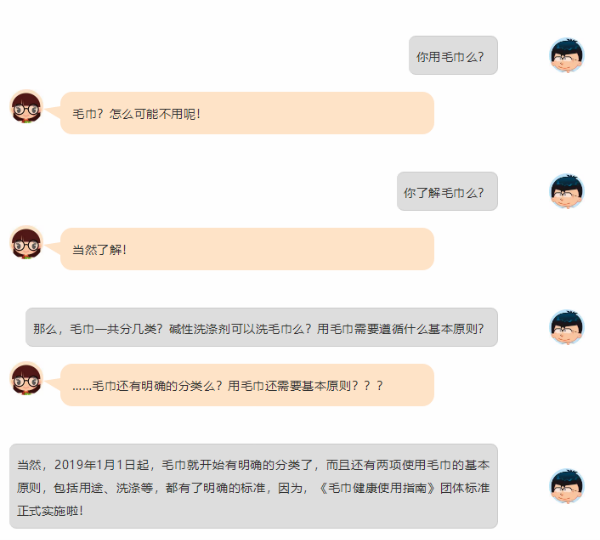The width and height of the screenshot is (600, 540).
Task: Click the text "用毛巾还需要基本原则???"
Action: tap(306, 385)
